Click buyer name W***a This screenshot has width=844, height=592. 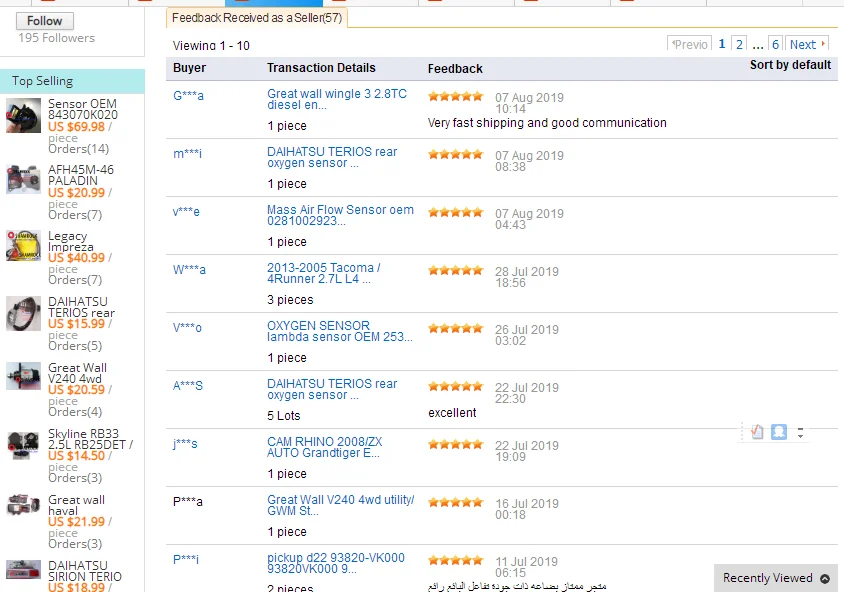pos(187,271)
